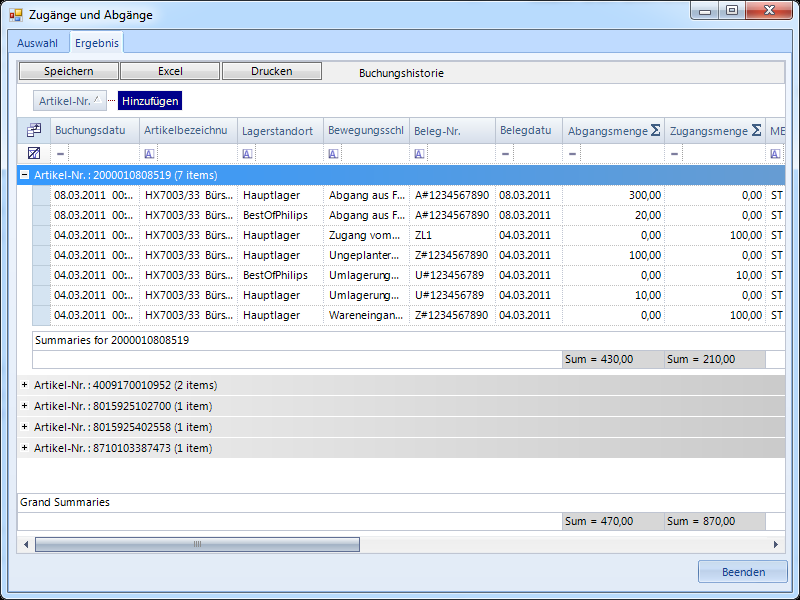Focus the Abgangsmenge filter field
Screen dimensions: 800x600
[622, 154]
